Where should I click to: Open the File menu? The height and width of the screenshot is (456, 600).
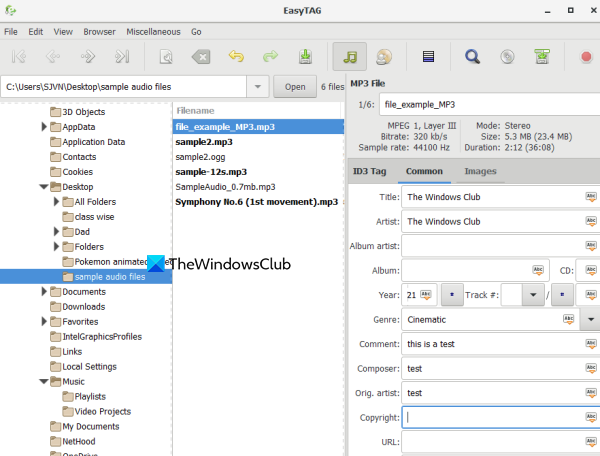coord(11,32)
